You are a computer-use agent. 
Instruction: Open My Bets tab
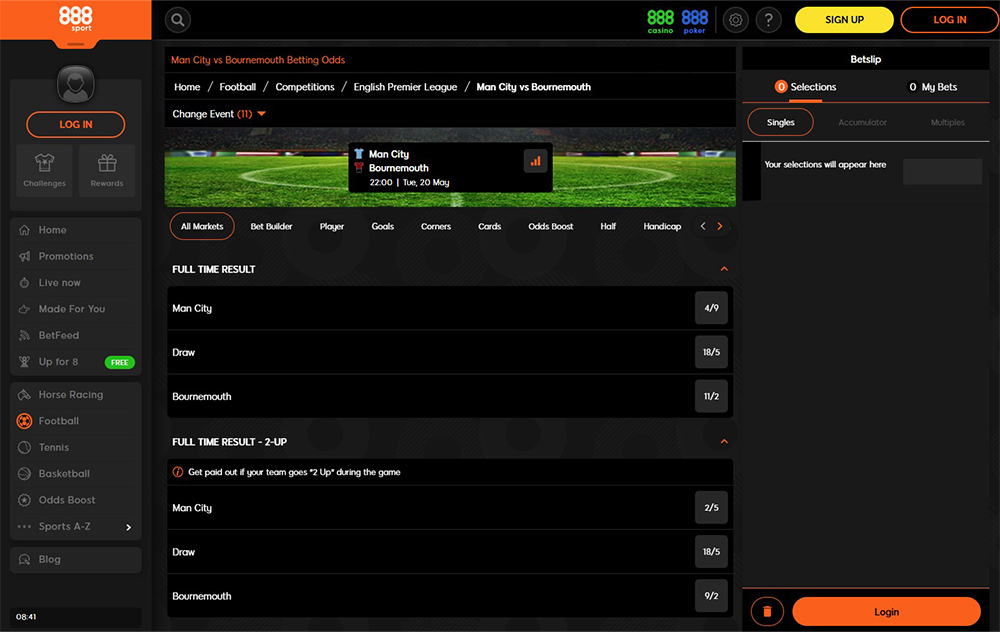(x=932, y=87)
